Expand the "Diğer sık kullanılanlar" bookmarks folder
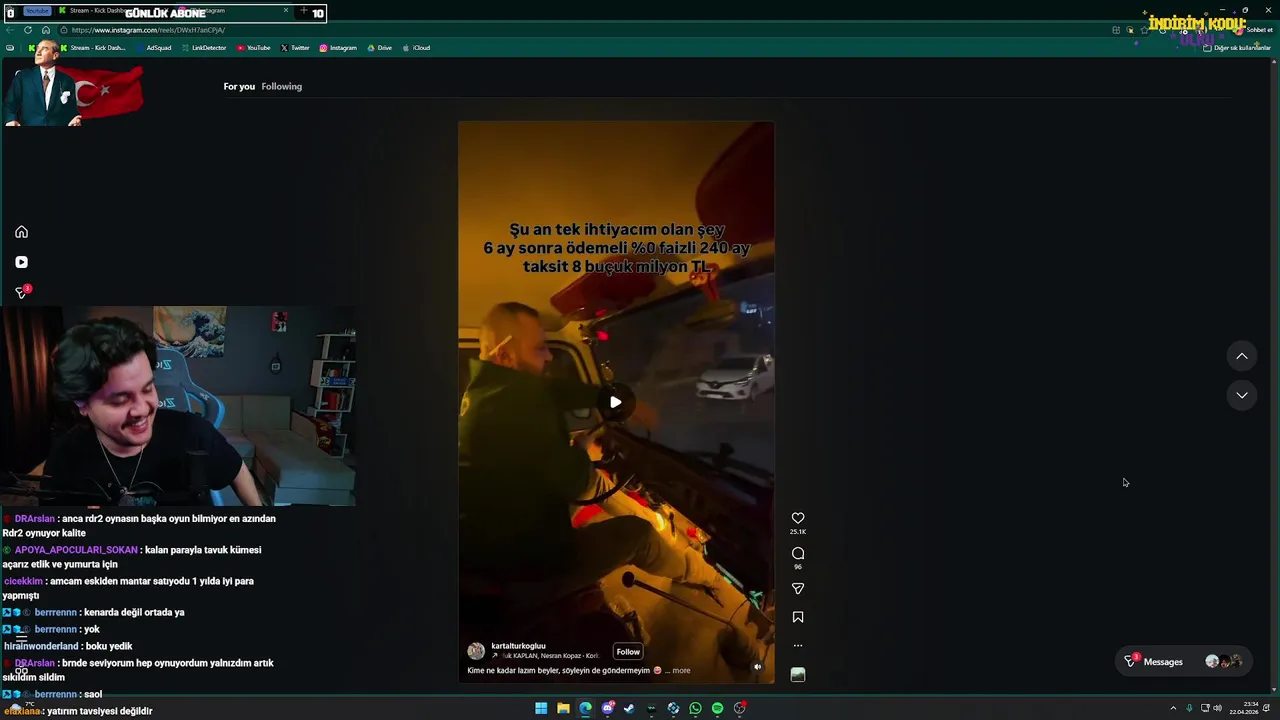Screen dimensions: 1280x720 pyautogui.click(x=1237, y=48)
